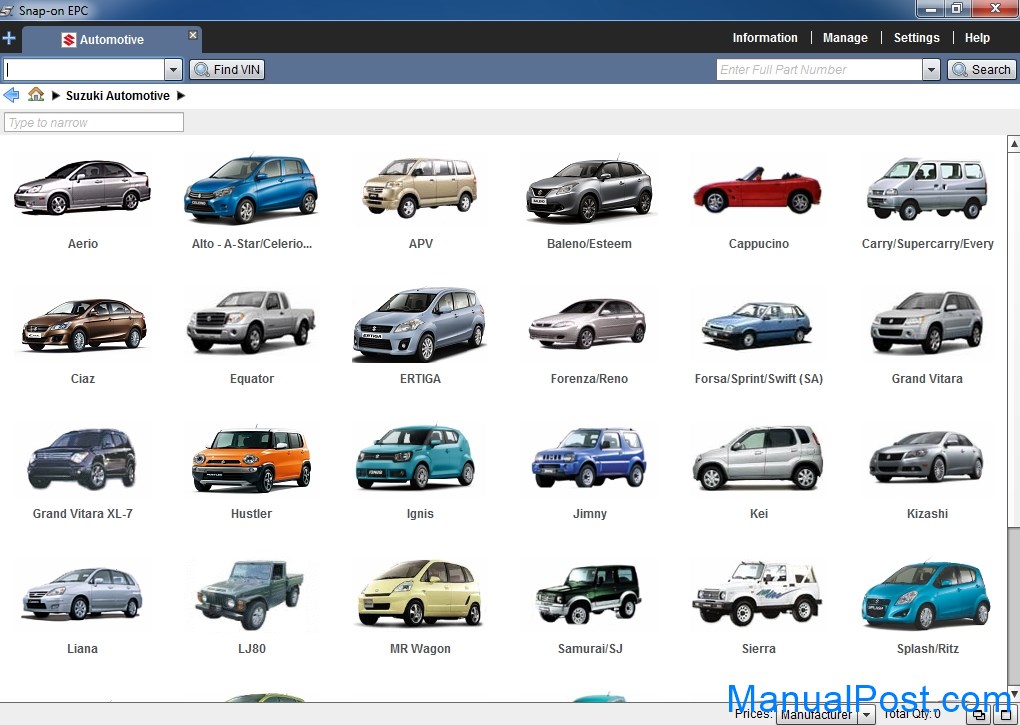Image resolution: width=1020 pixels, height=725 pixels.
Task: Expand the VIN history dropdown
Action: 173,70
